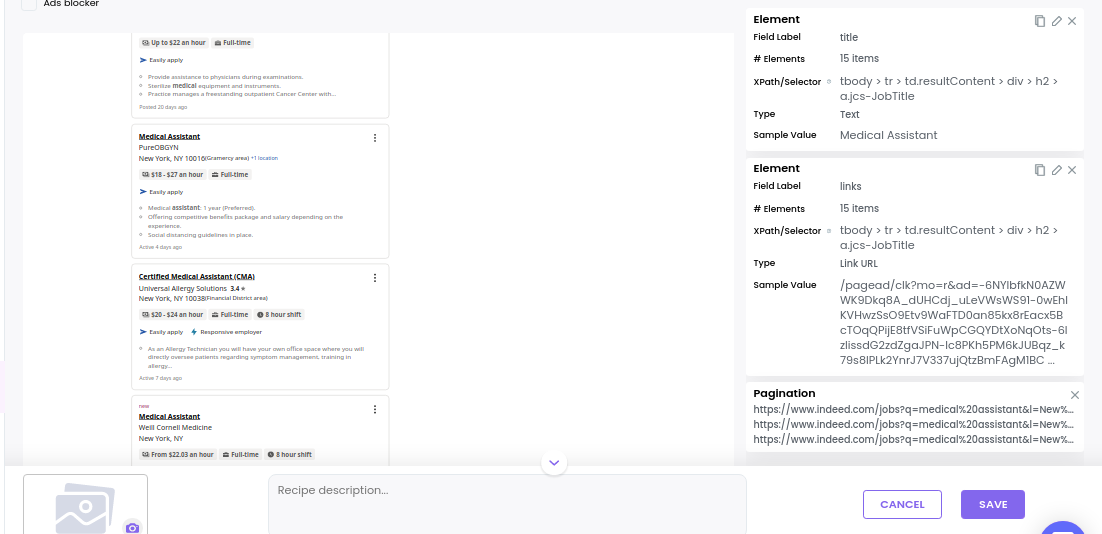Edit the links element with pencil icon
The height and width of the screenshot is (534, 1102).
[x=1056, y=170]
